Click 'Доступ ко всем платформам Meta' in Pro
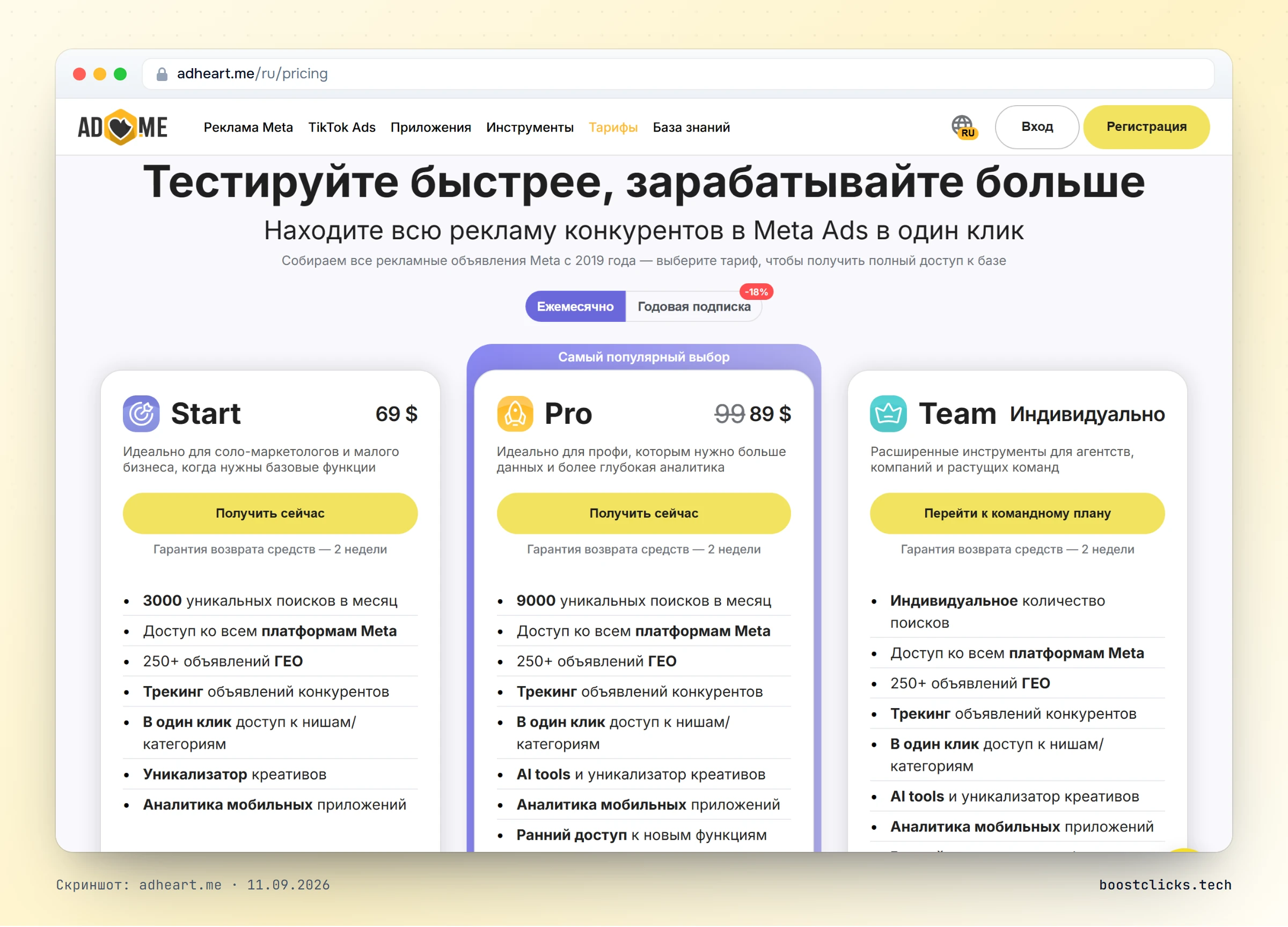 pos(643,631)
